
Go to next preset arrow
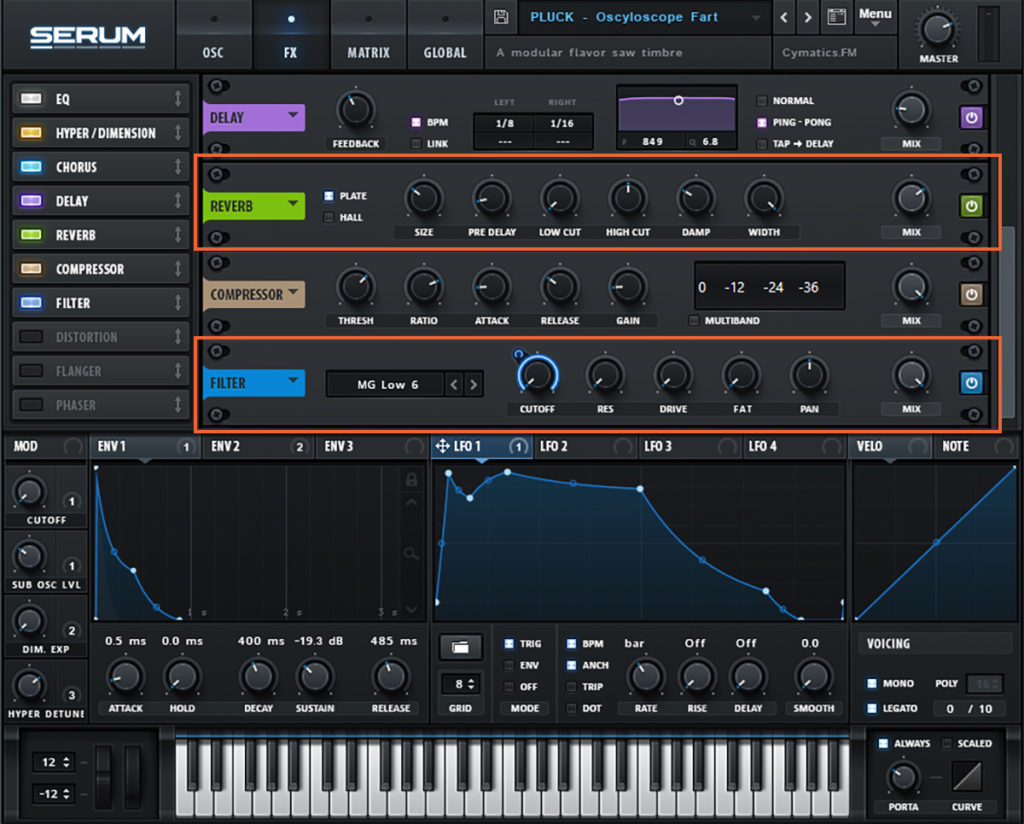point(808,18)
